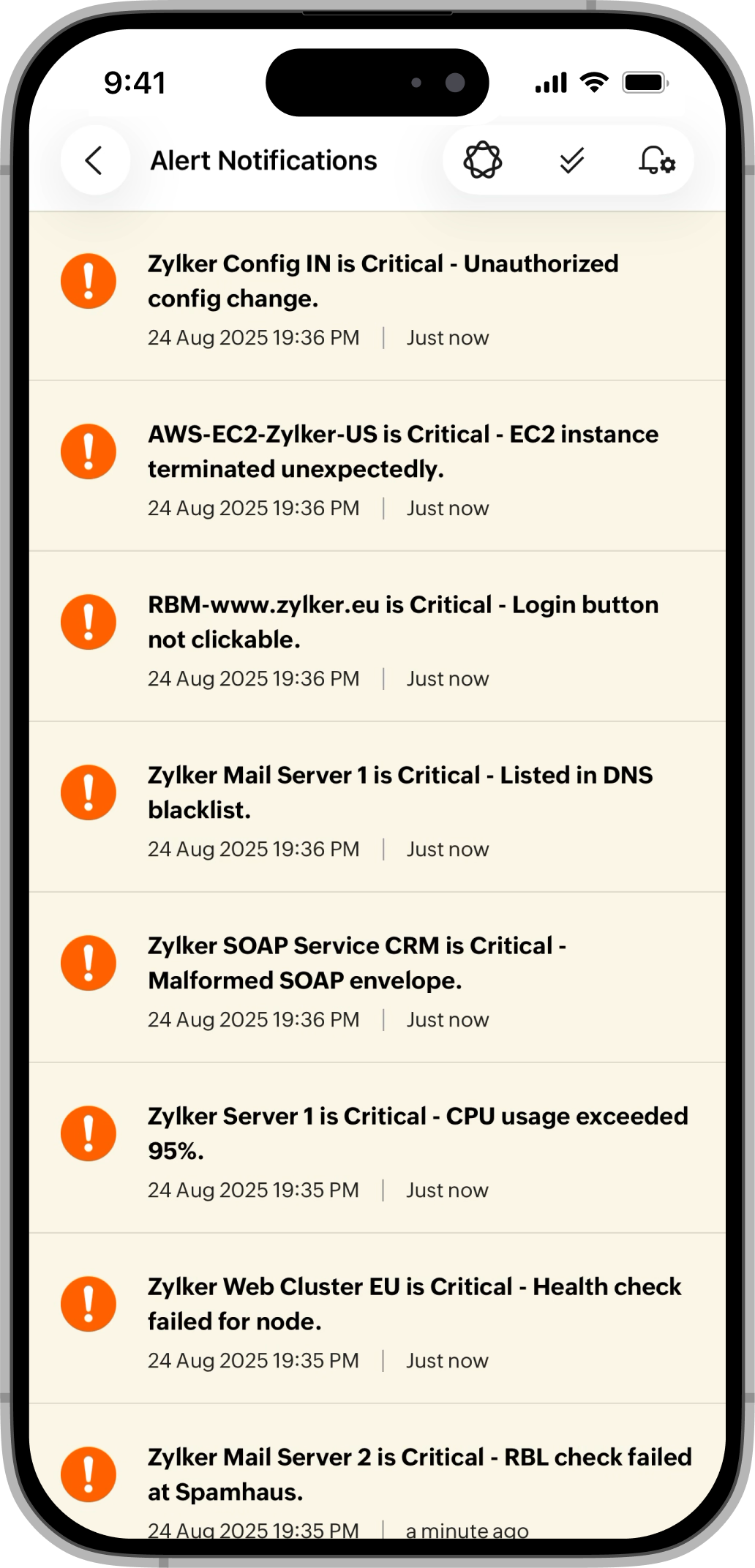Click the exclamation icon for Zylker Mail Server 1
The height and width of the screenshot is (1568, 755).
click(x=88, y=792)
